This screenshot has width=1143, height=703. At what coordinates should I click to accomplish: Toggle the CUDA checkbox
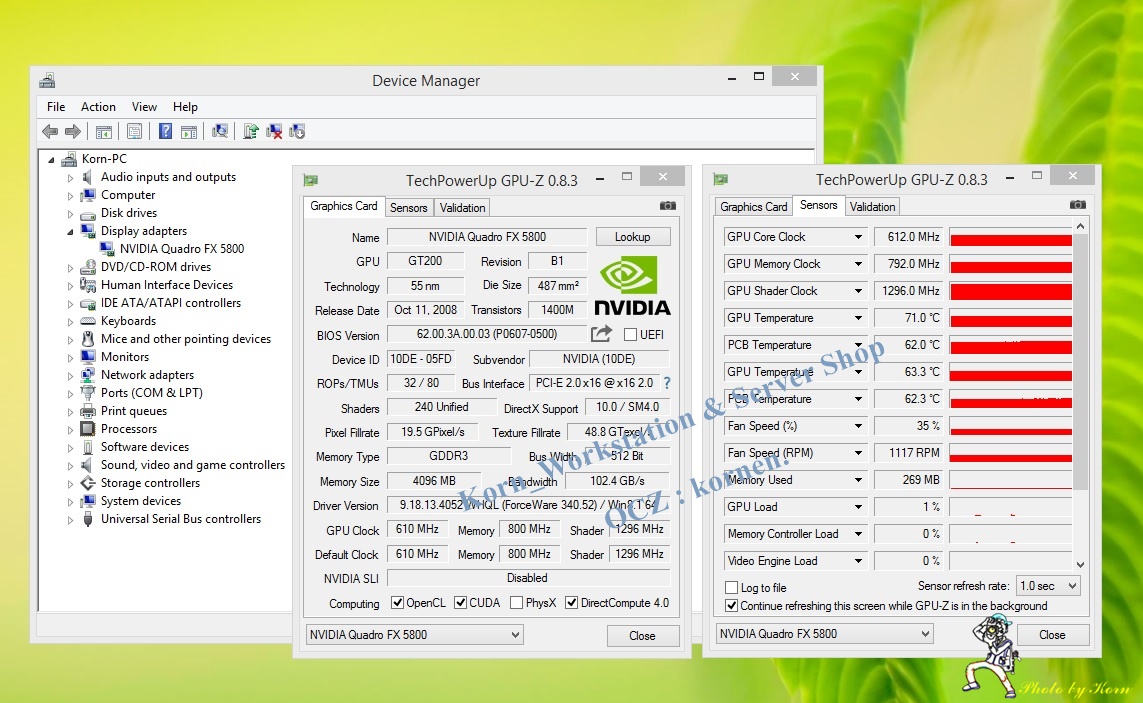tap(460, 602)
